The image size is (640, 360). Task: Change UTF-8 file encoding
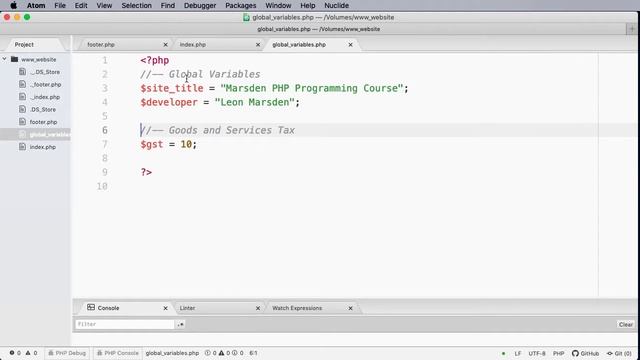tap(537, 353)
